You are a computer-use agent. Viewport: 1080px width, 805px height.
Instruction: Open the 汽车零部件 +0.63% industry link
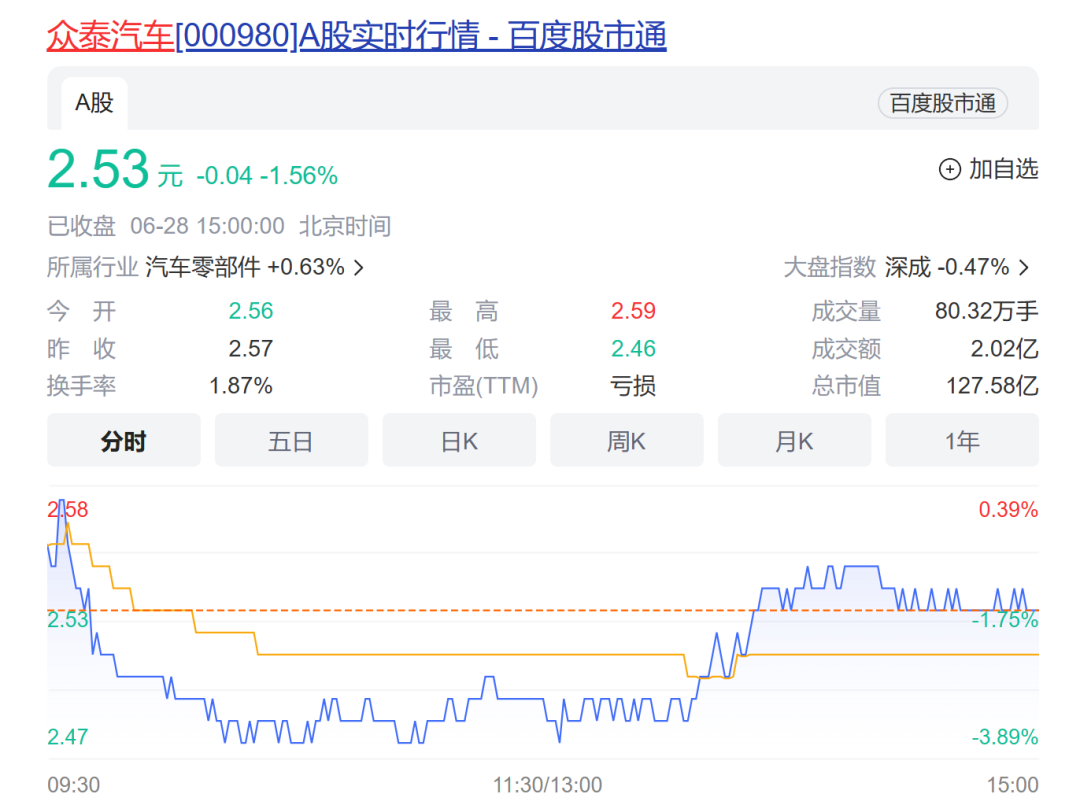click(245, 267)
